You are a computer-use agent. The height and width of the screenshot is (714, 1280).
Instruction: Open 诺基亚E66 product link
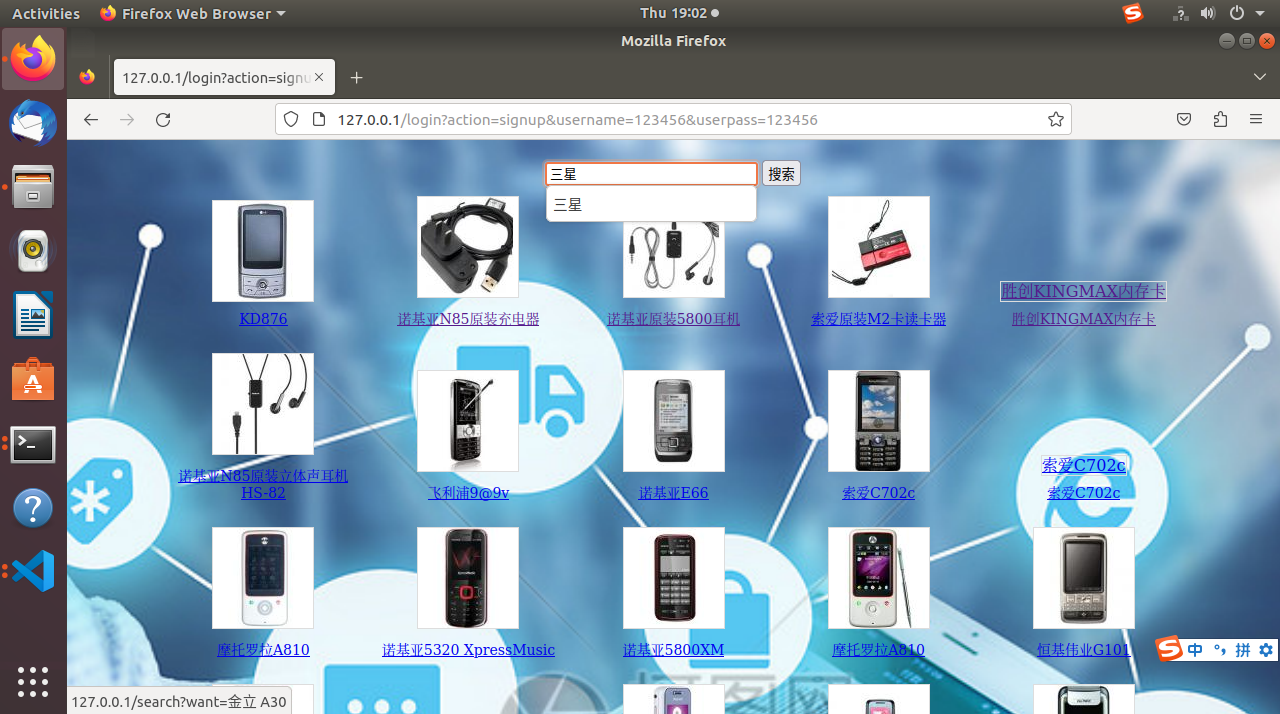[673, 493]
